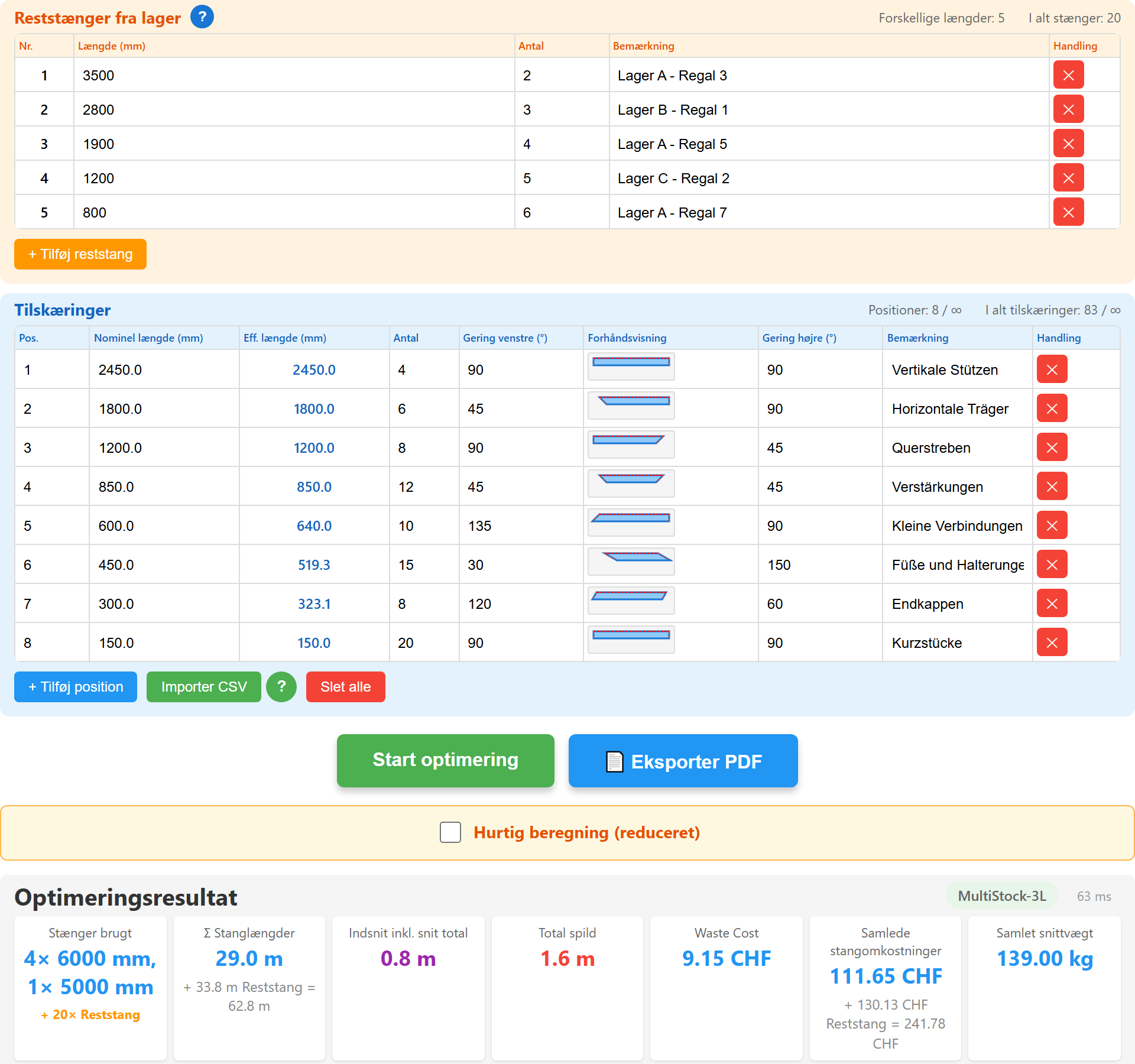Remove the 1900 mm reststang row
Image resolution: width=1135 pixels, height=1064 pixels.
coord(1068,144)
